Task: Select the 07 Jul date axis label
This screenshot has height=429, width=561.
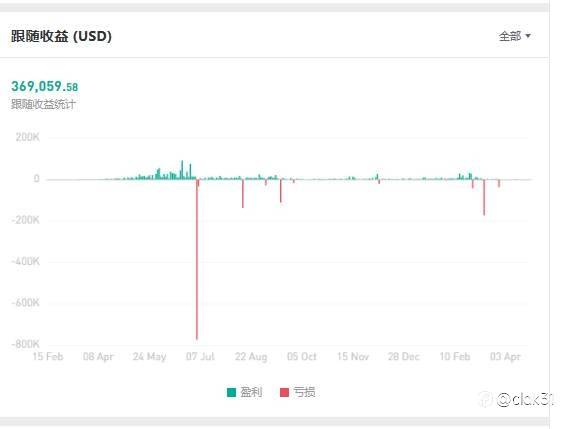Action: click(200, 356)
